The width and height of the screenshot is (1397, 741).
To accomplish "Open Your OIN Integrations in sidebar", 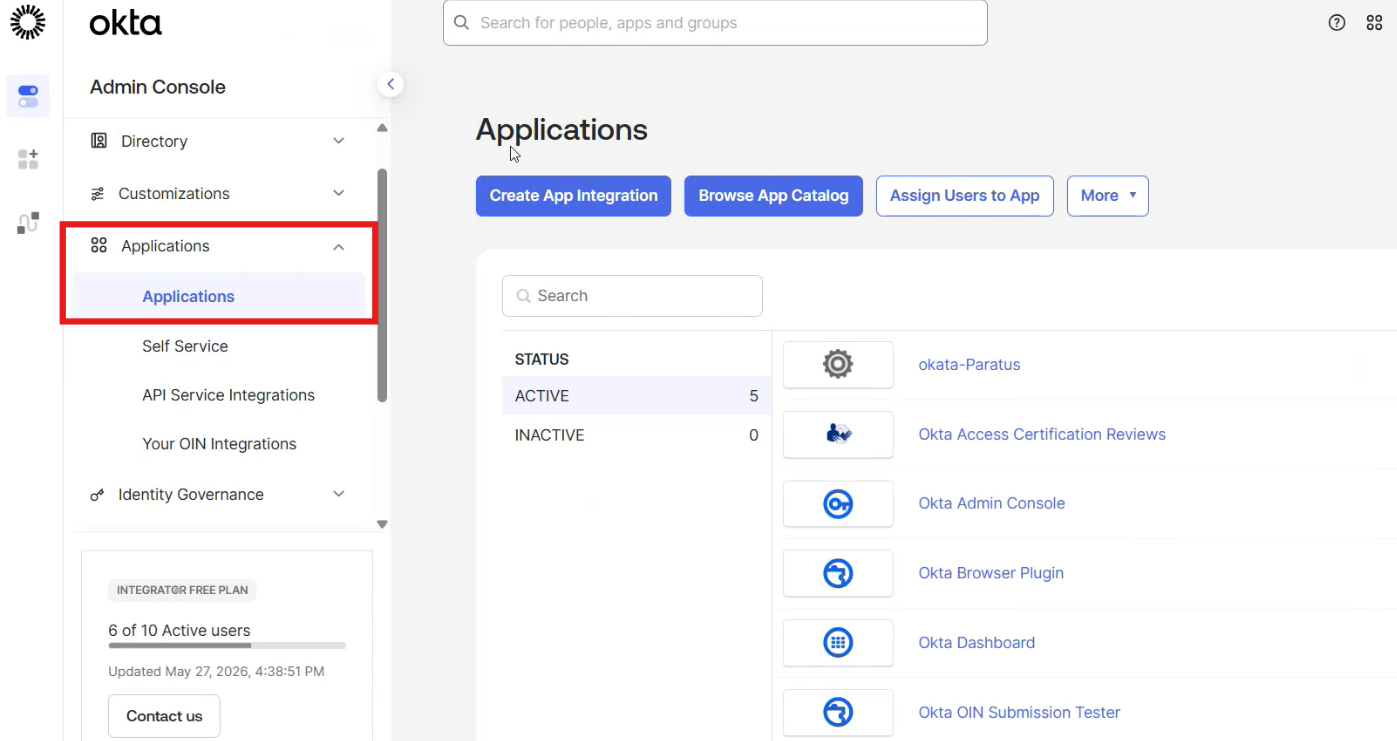I will (x=219, y=444).
